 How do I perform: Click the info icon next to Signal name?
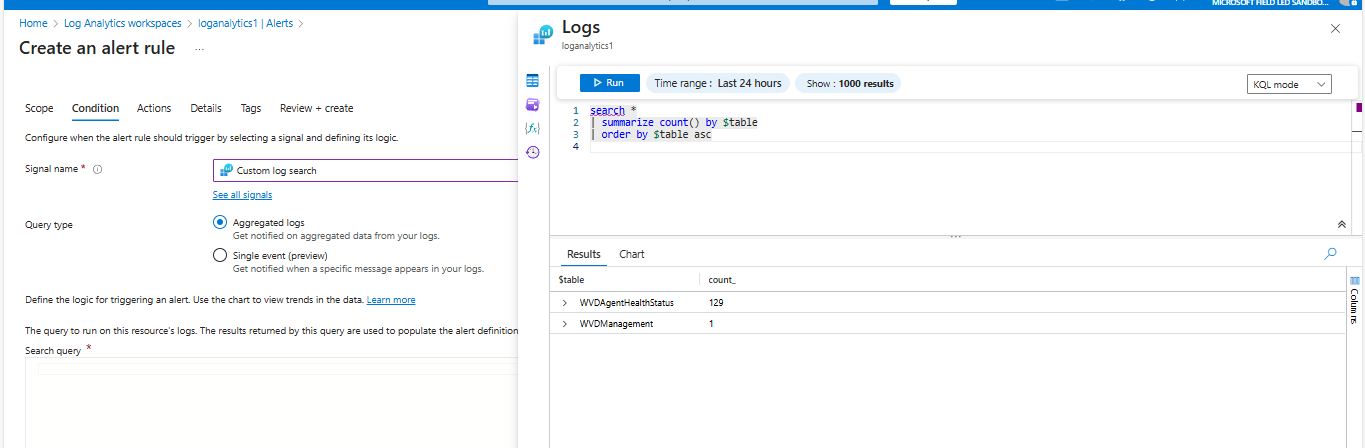point(98,169)
